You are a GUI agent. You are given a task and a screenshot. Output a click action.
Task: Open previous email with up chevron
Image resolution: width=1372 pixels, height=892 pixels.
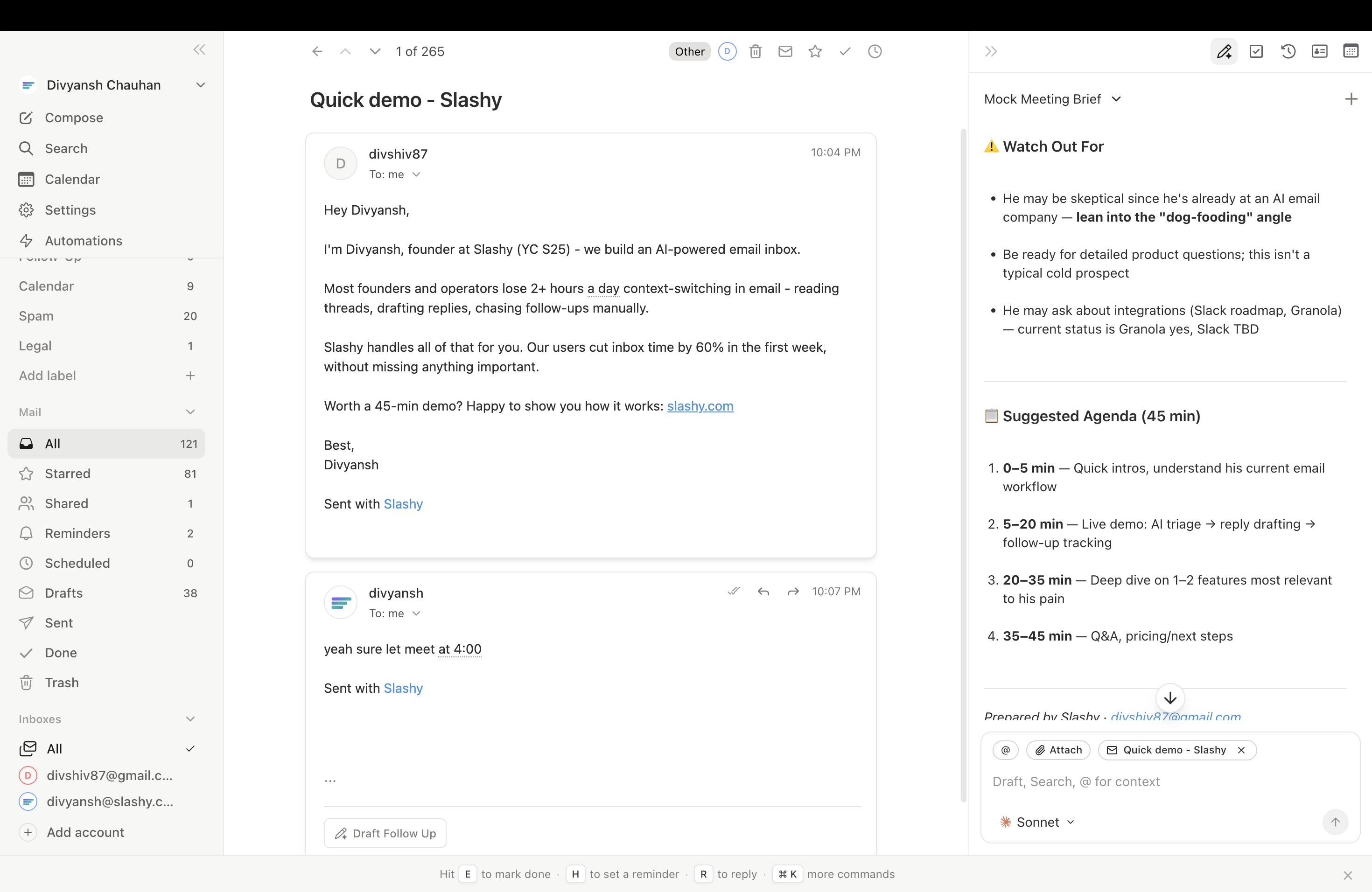(345, 52)
